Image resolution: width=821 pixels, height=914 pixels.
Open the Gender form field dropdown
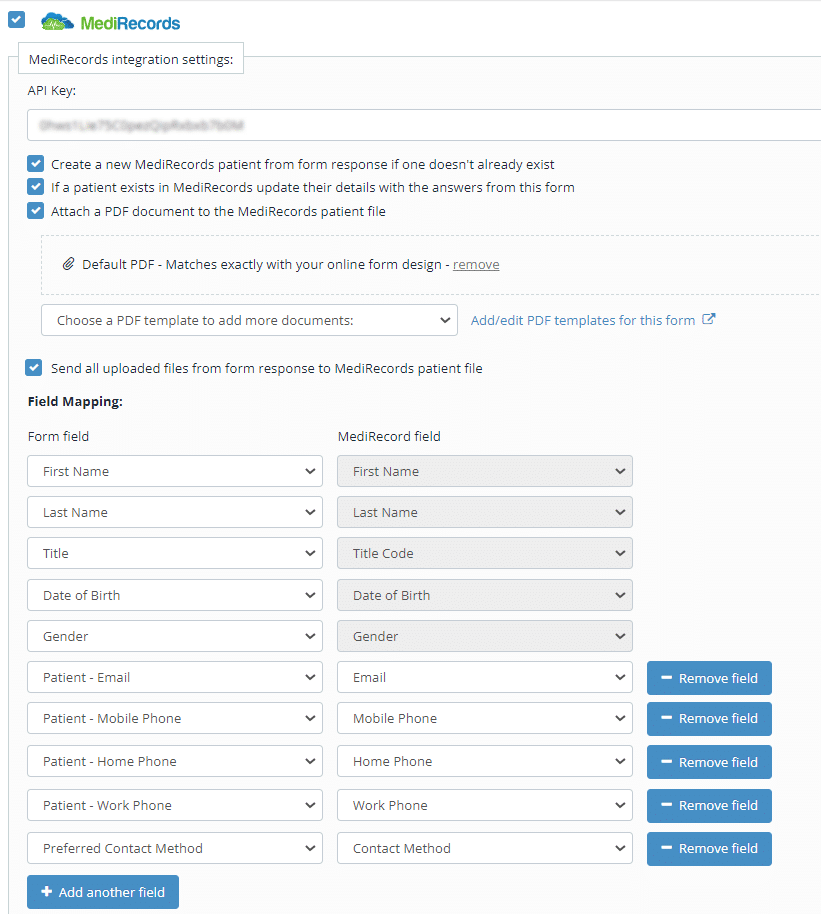tap(174, 636)
